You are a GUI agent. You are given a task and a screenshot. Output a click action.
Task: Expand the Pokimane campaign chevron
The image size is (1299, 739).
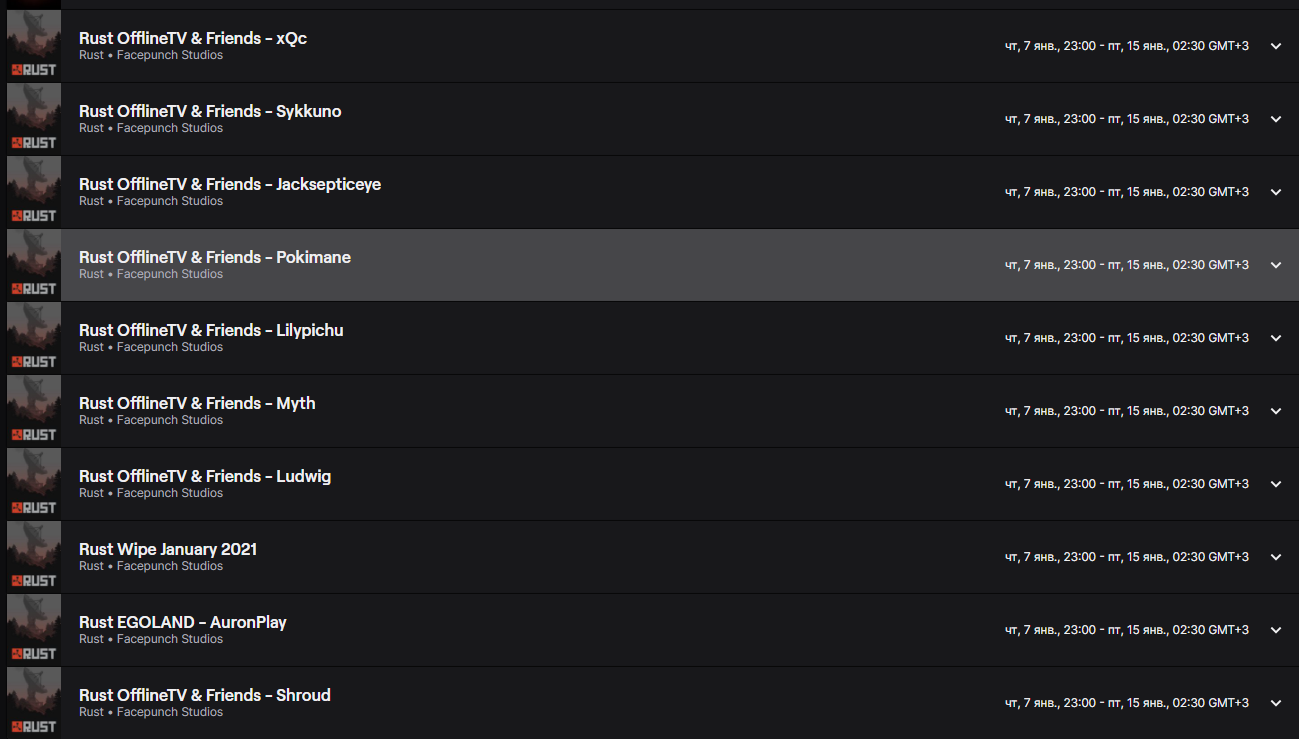(x=1276, y=265)
